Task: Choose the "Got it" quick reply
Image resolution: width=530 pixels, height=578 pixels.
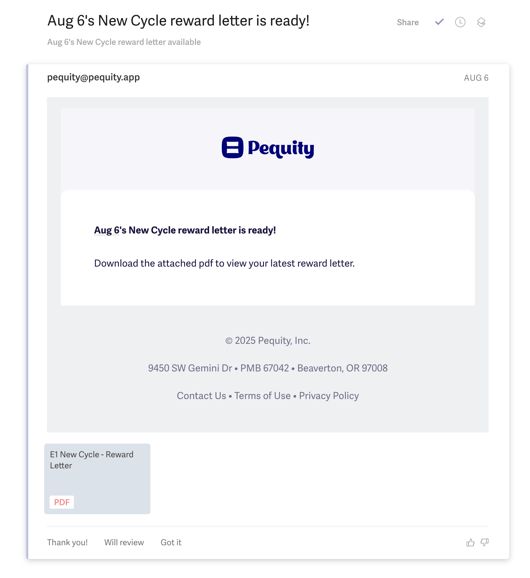Action: coord(171,542)
